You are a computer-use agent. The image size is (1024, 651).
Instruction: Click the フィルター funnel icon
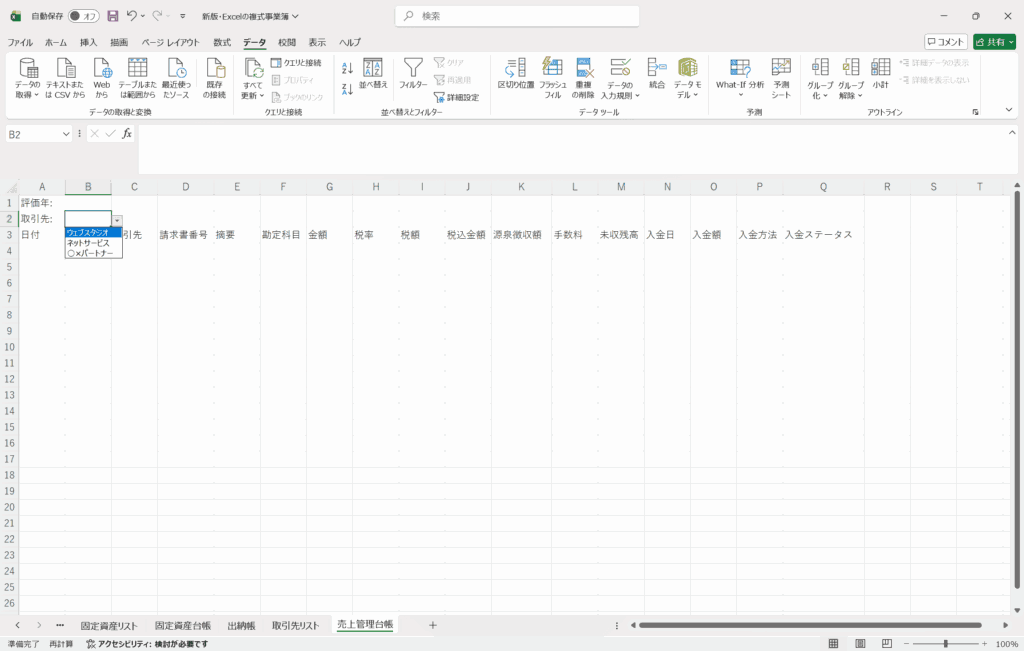(413, 68)
